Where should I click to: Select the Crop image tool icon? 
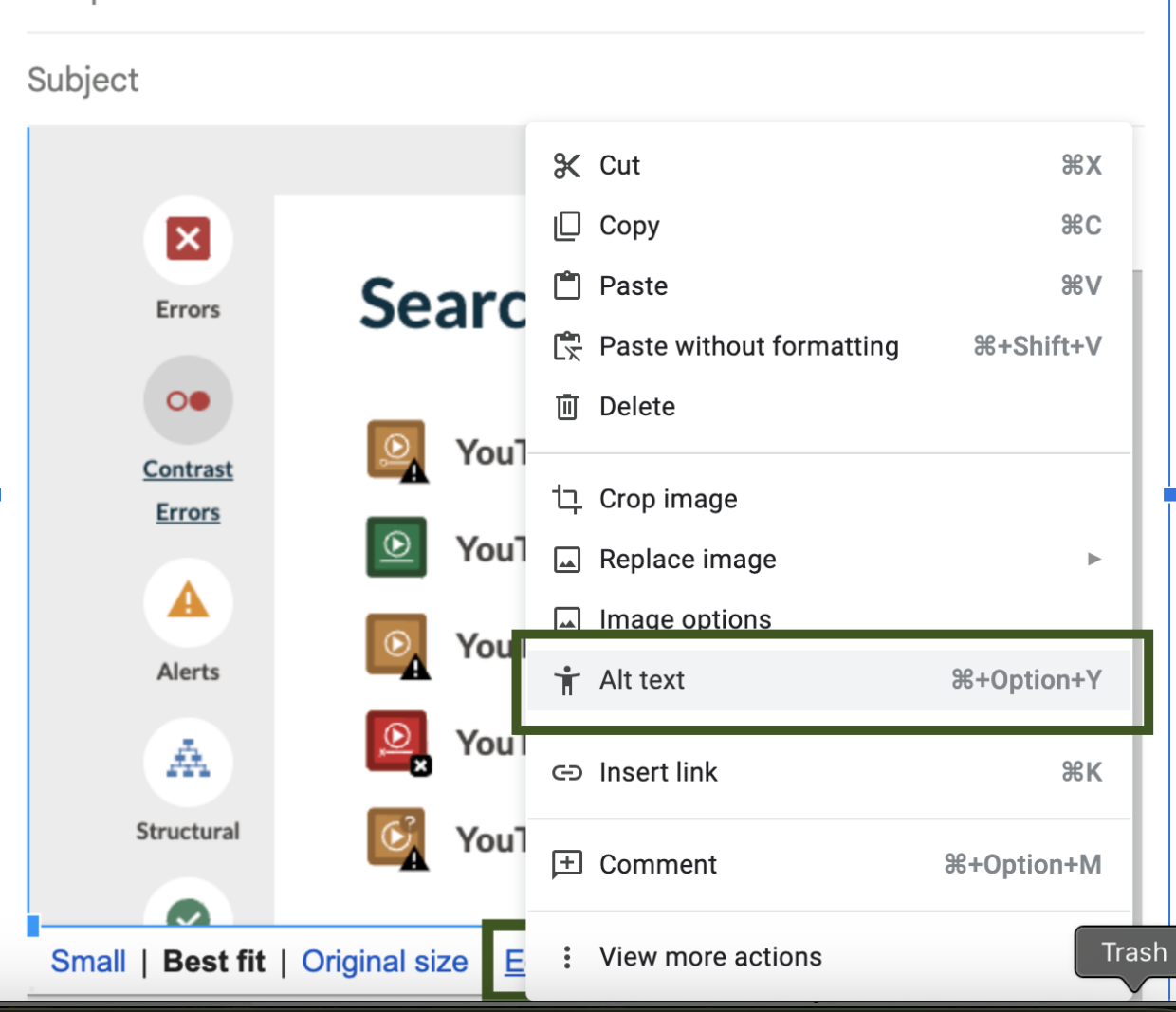(x=568, y=499)
